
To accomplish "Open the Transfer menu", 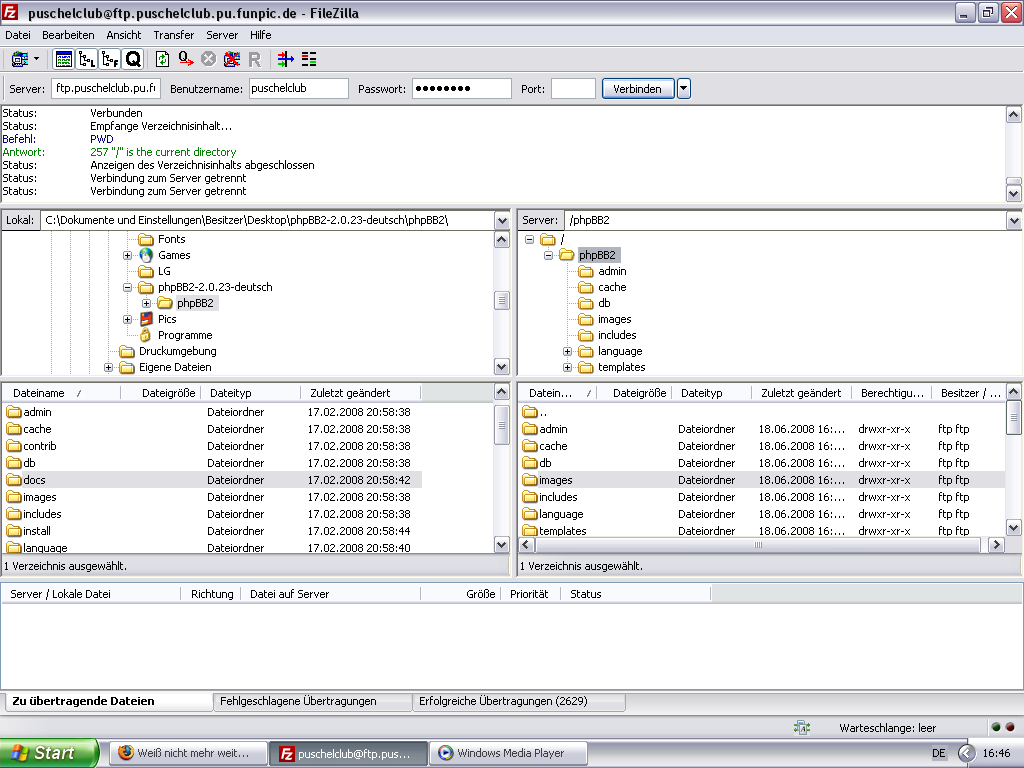I will [x=174, y=35].
